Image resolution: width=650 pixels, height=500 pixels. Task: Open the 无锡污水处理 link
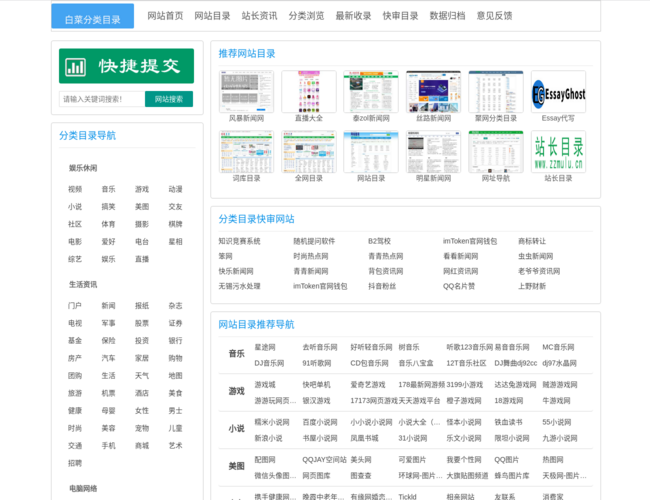(x=239, y=286)
